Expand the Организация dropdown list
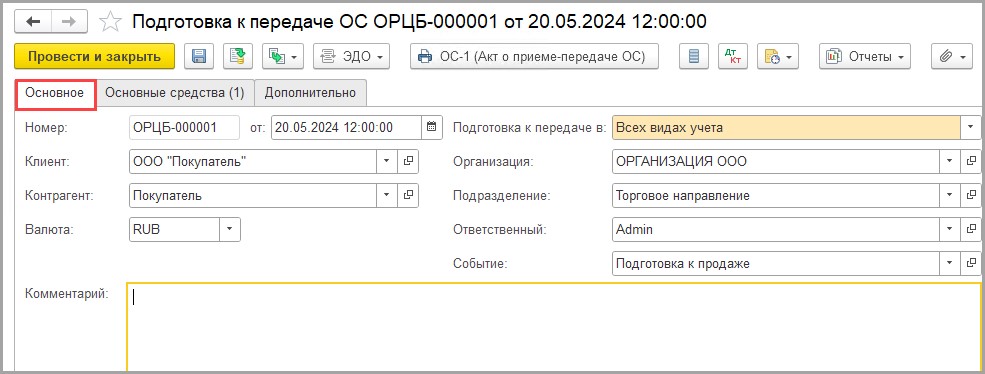 click(950, 162)
